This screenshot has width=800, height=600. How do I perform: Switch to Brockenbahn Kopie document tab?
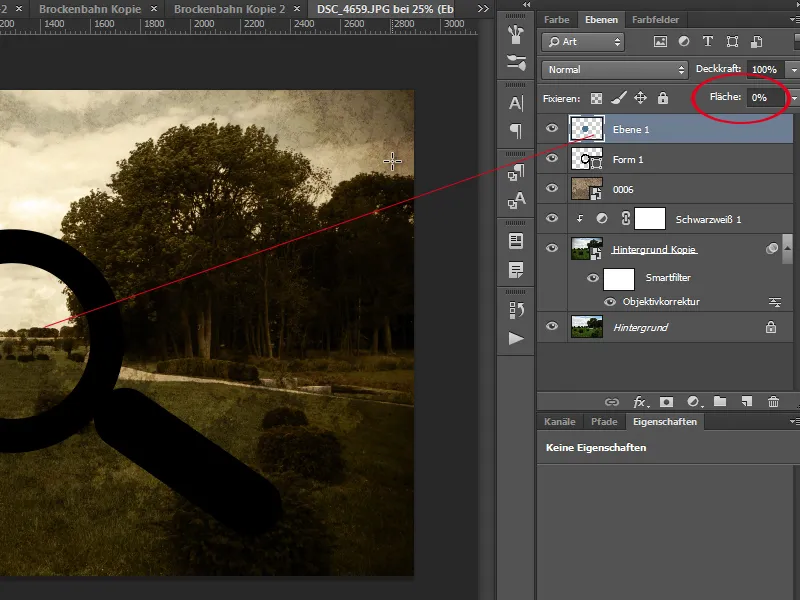coord(90,9)
